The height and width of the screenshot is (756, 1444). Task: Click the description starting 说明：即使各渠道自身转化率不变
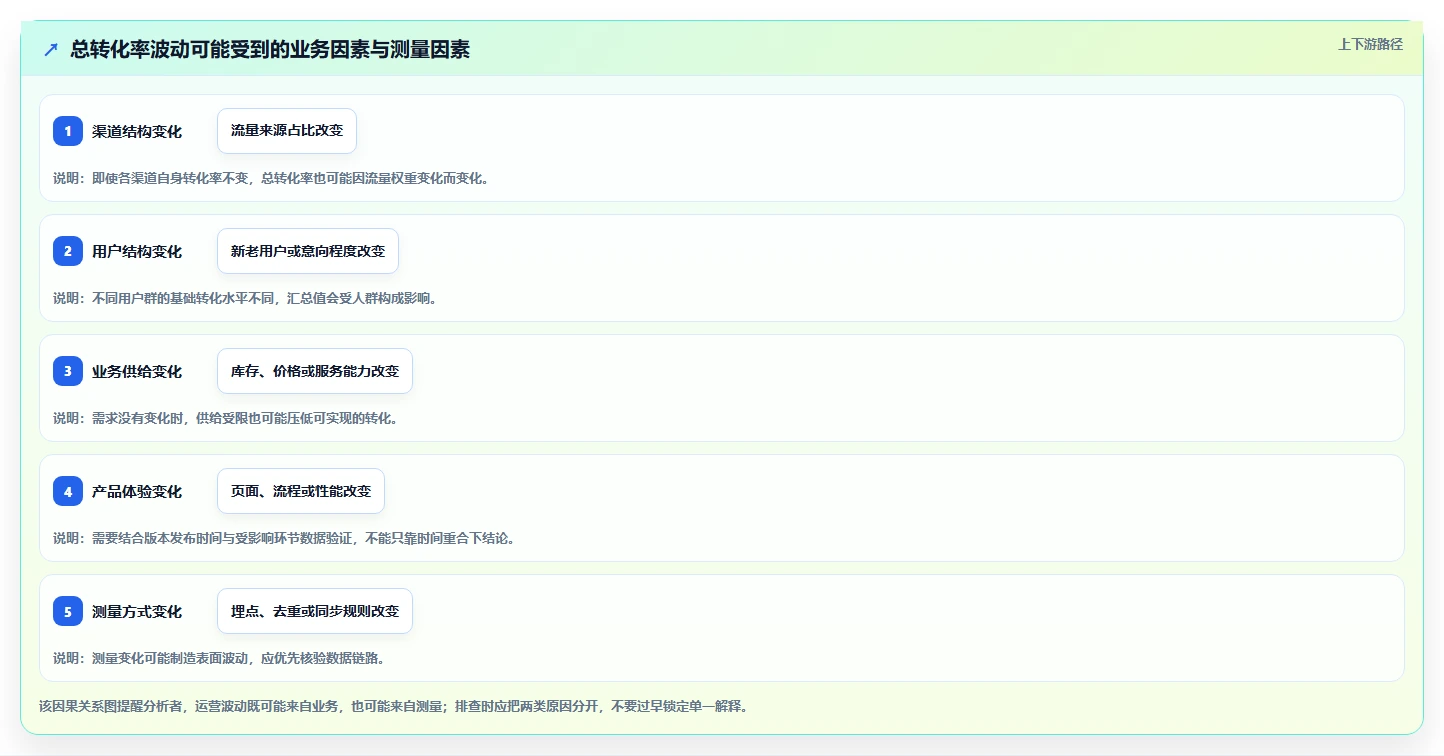271,178
